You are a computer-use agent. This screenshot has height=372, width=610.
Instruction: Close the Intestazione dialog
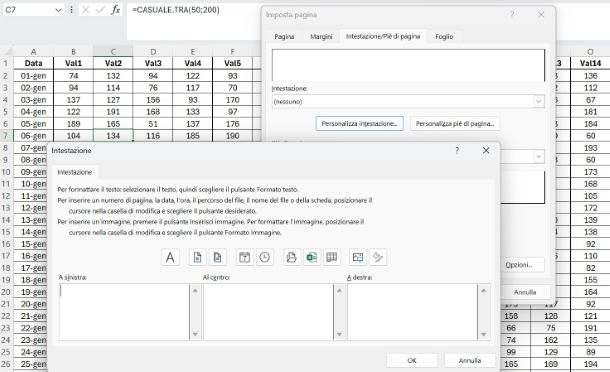point(486,150)
